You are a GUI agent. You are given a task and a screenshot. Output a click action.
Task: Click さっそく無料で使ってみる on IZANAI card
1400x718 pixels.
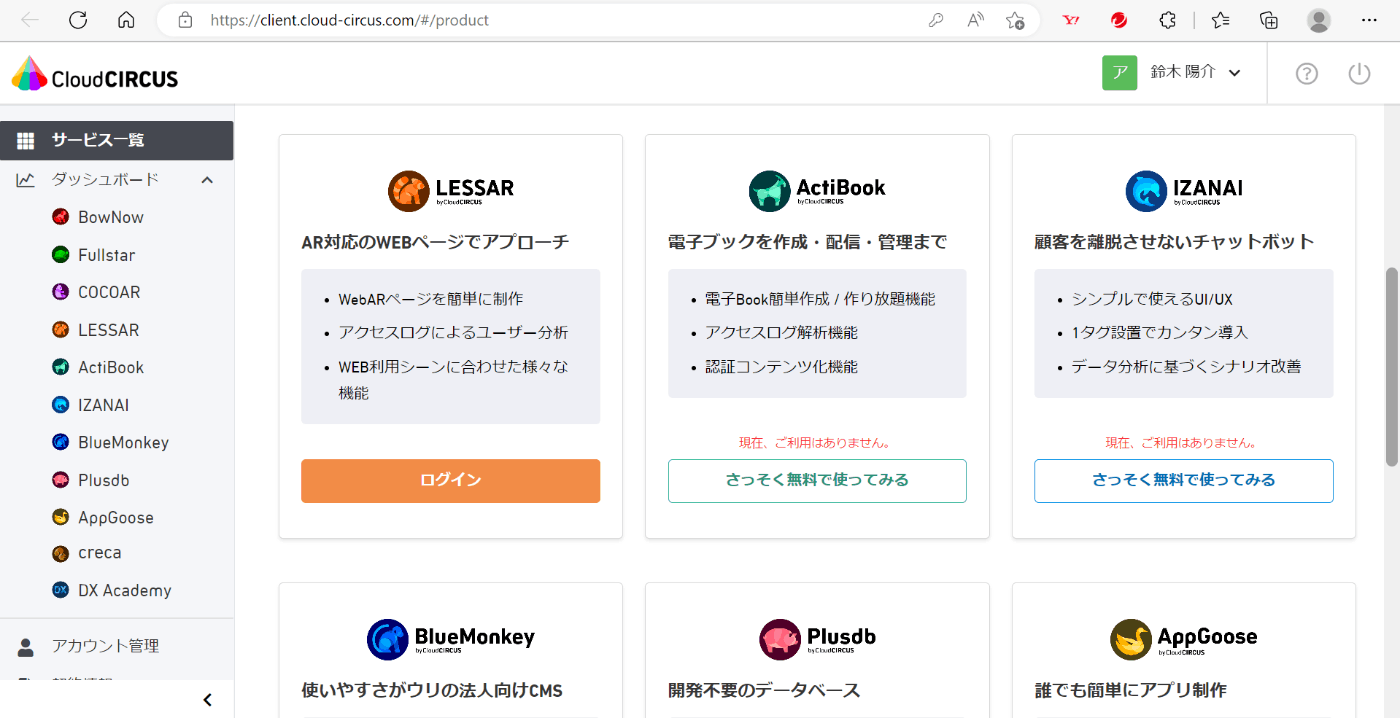pyautogui.click(x=1184, y=480)
